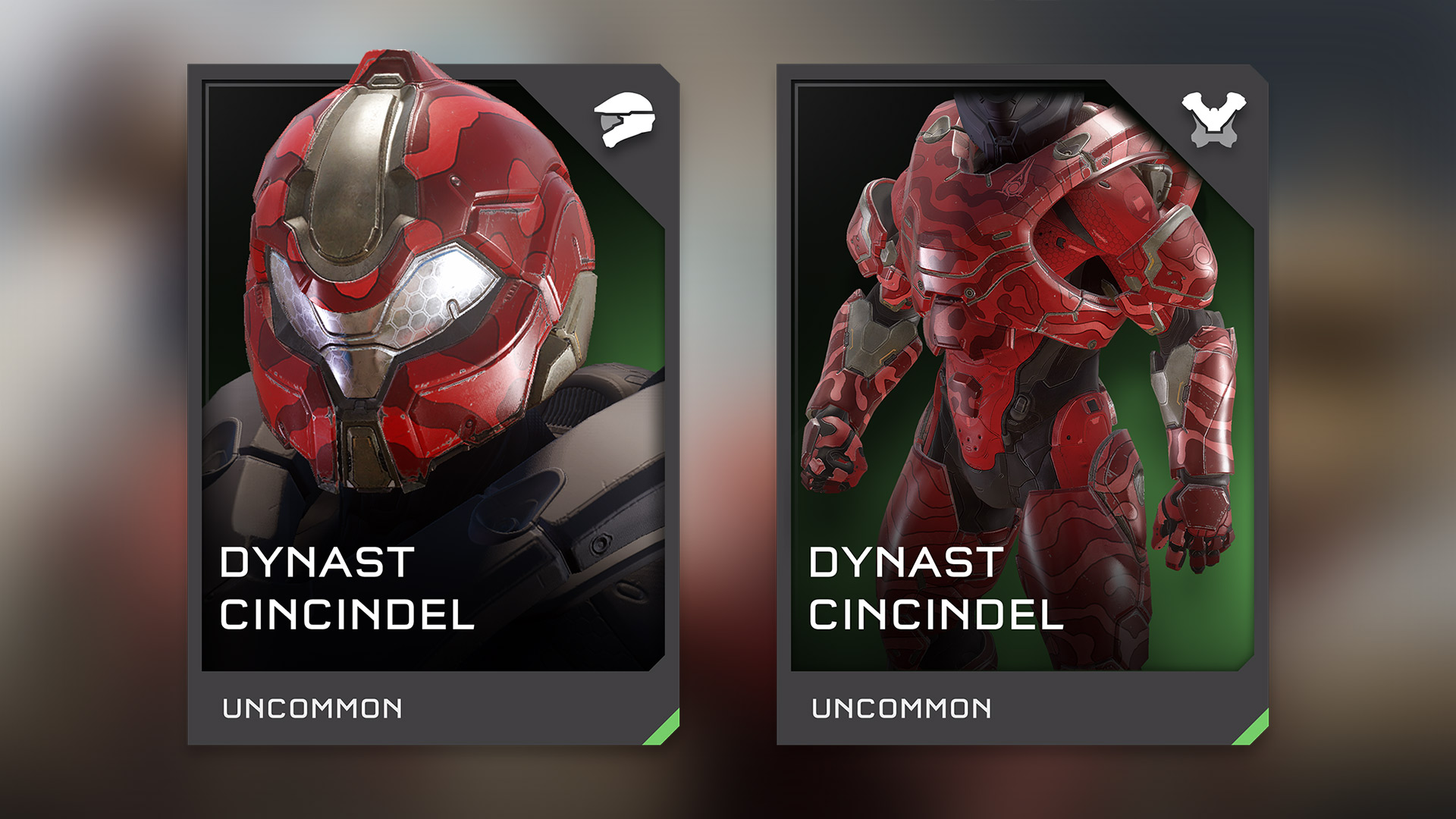The image size is (1456, 819).
Task: Click the UNCOMMON label on the armor card
Action: pyautogui.click(x=902, y=709)
